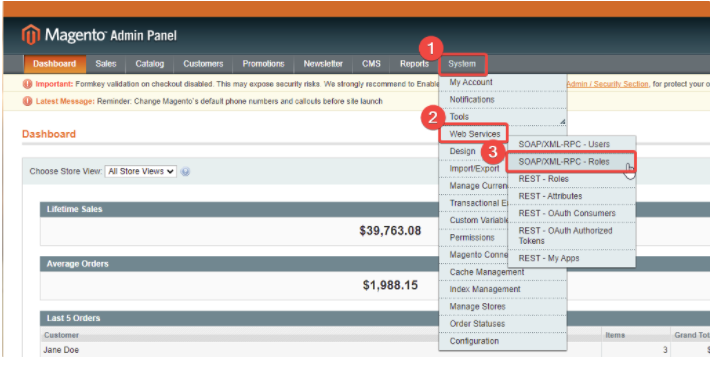Expand the Tools submenu arrow
Viewport: 714px width, 369px height.
(x=563, y=121)
